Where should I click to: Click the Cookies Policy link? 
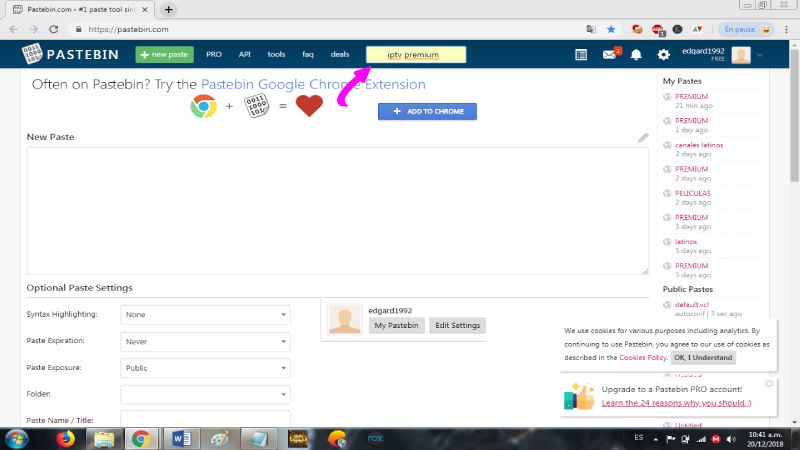click(x=643, y=358)
